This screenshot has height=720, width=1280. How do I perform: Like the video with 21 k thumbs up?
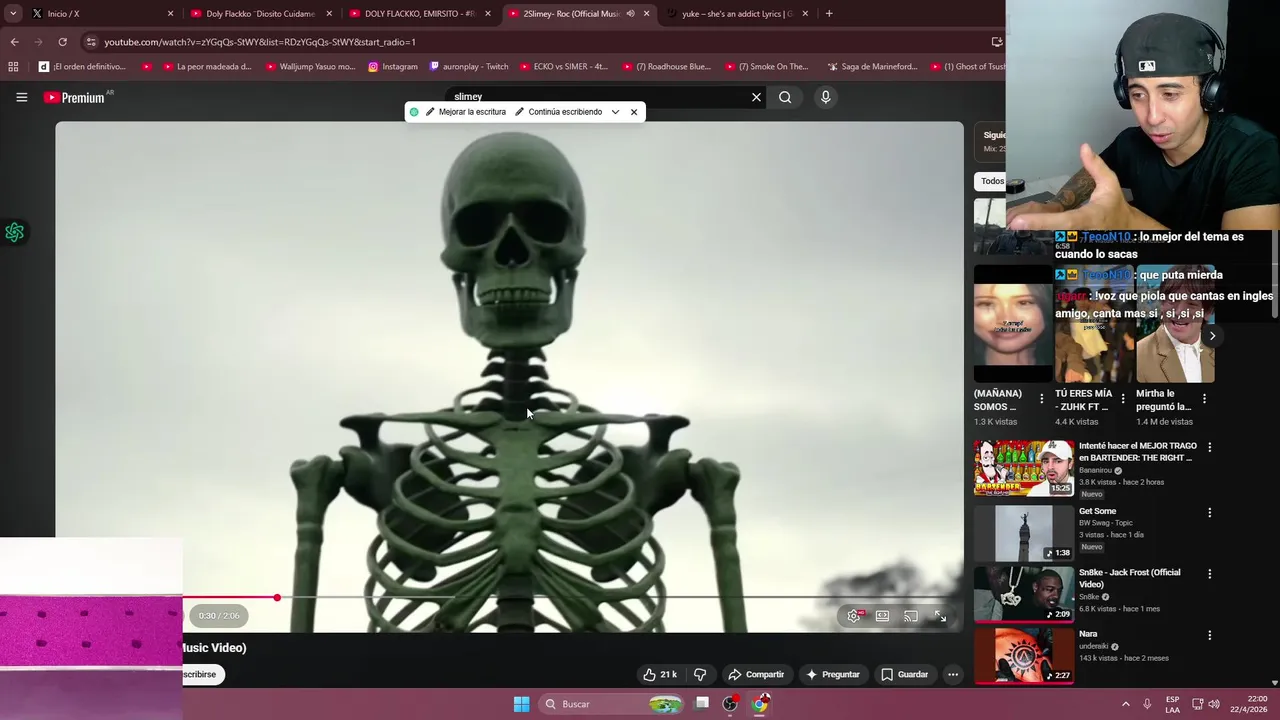[660, 674]
